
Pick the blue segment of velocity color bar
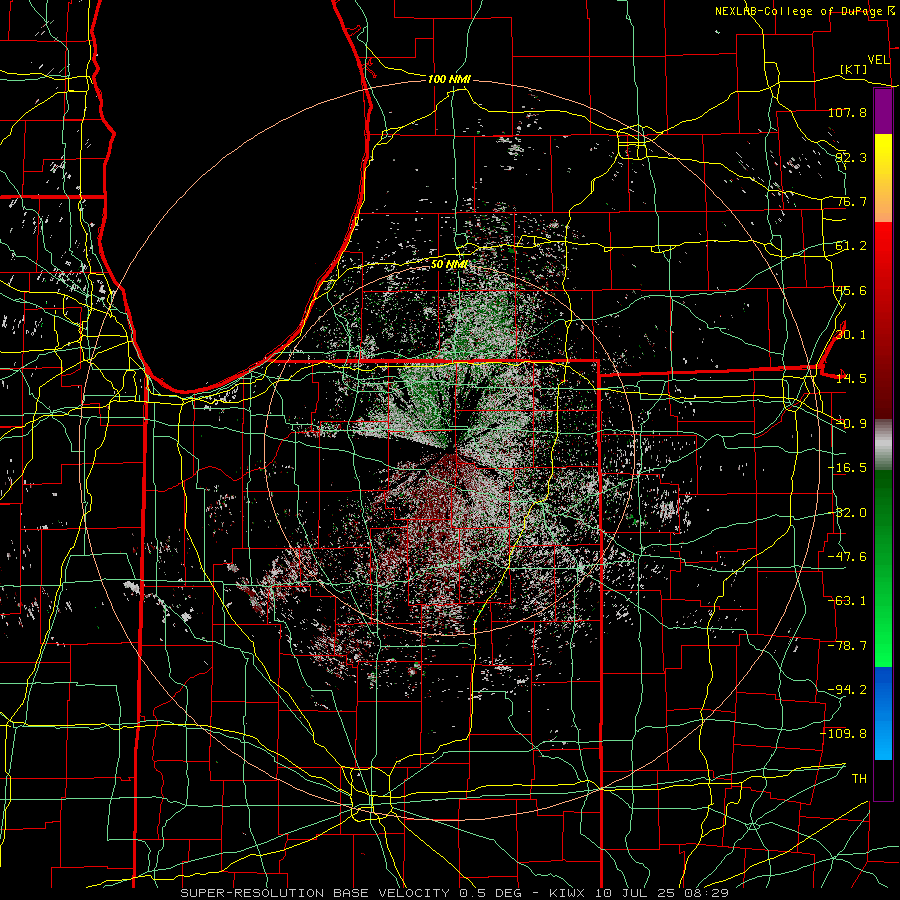[x=883, y=713]
